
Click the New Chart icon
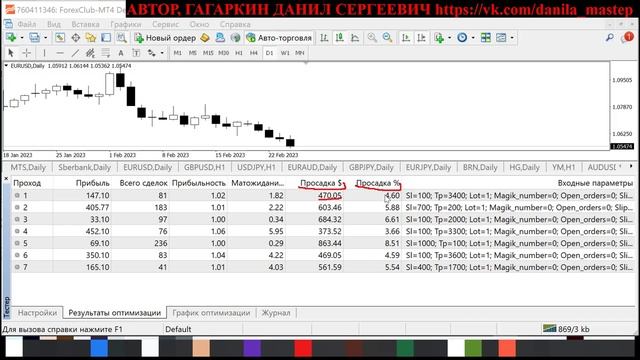tap(11, 38)
